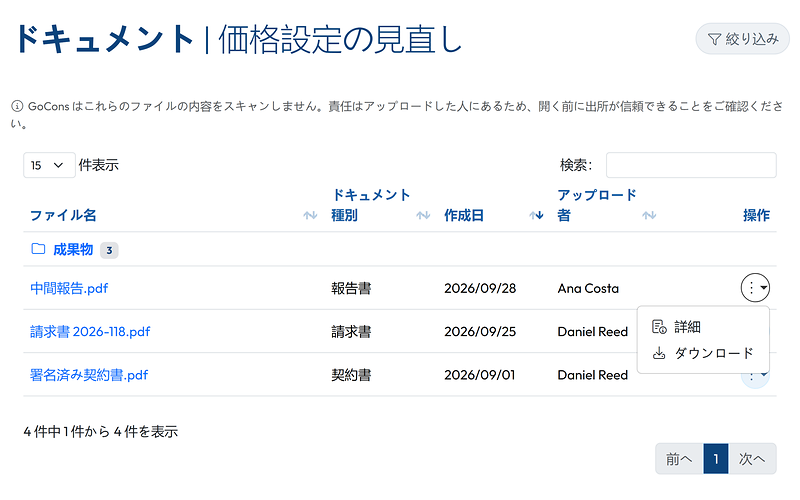Click the 詳細 document icon in the menu
The width and height of the screenshot is (800, 500).
[659, 327]
